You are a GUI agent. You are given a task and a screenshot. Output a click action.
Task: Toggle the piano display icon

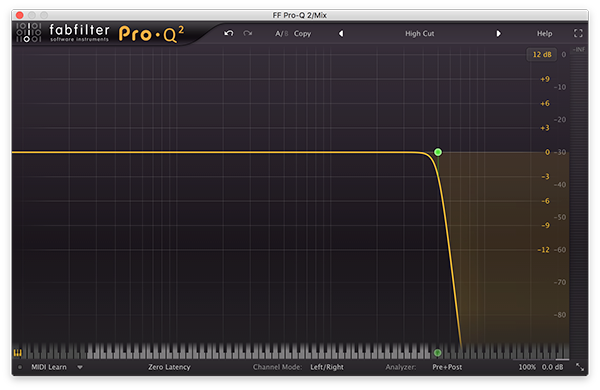coord(18,352)
